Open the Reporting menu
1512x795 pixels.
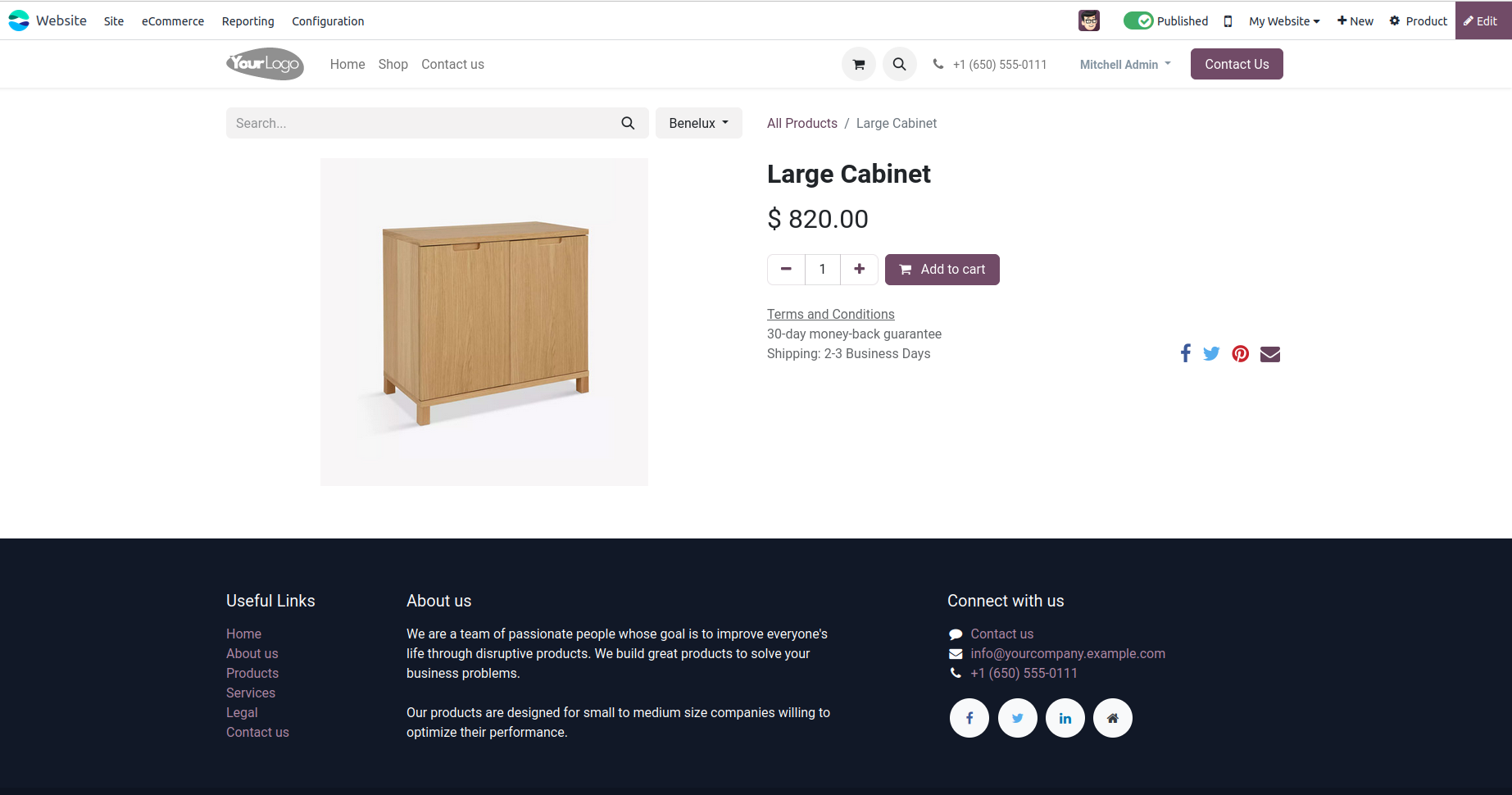(x=248, y=21)
